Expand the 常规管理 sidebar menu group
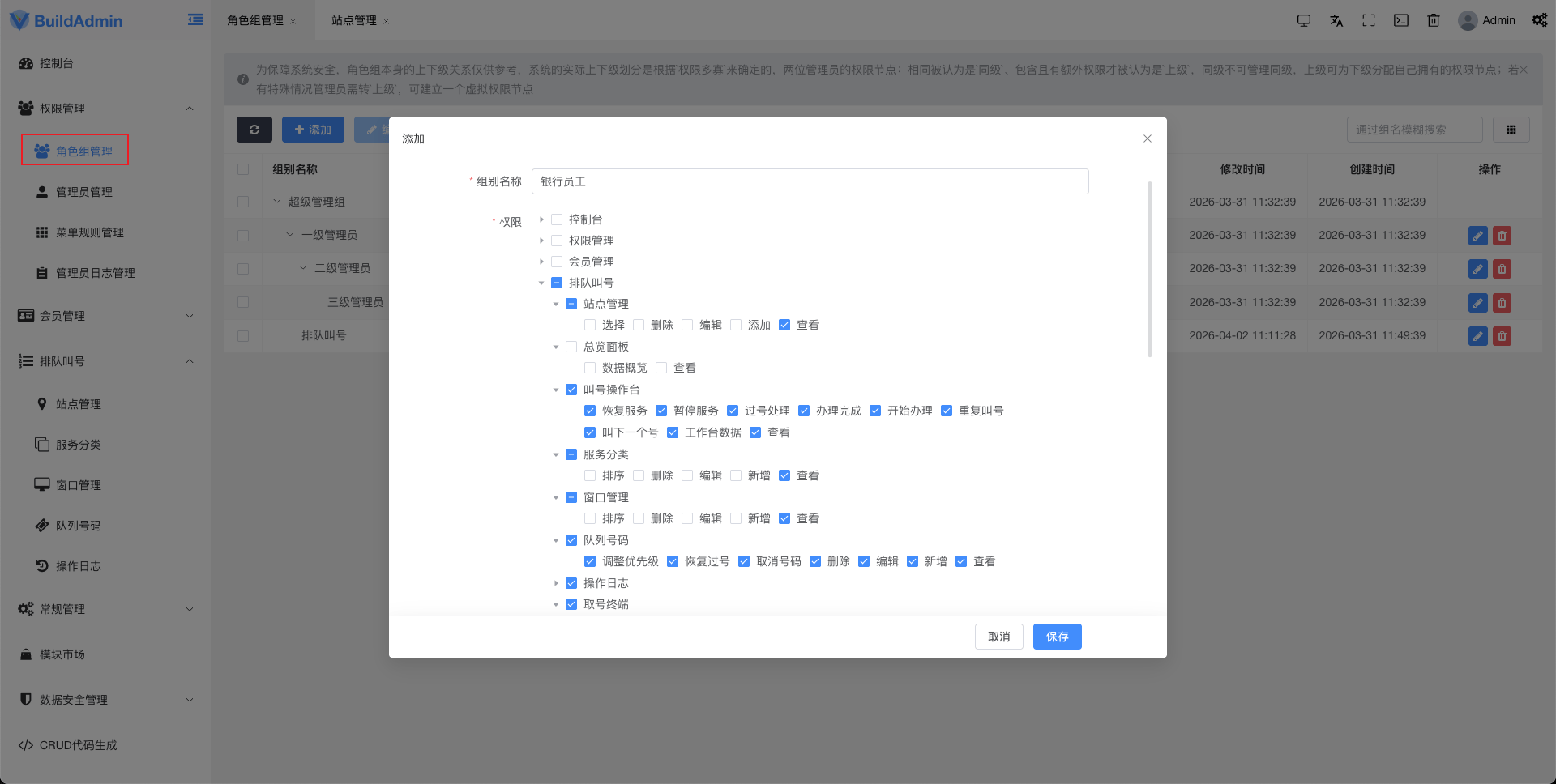The height and width of the screenshot is (784, 1556). click(105, 609)
